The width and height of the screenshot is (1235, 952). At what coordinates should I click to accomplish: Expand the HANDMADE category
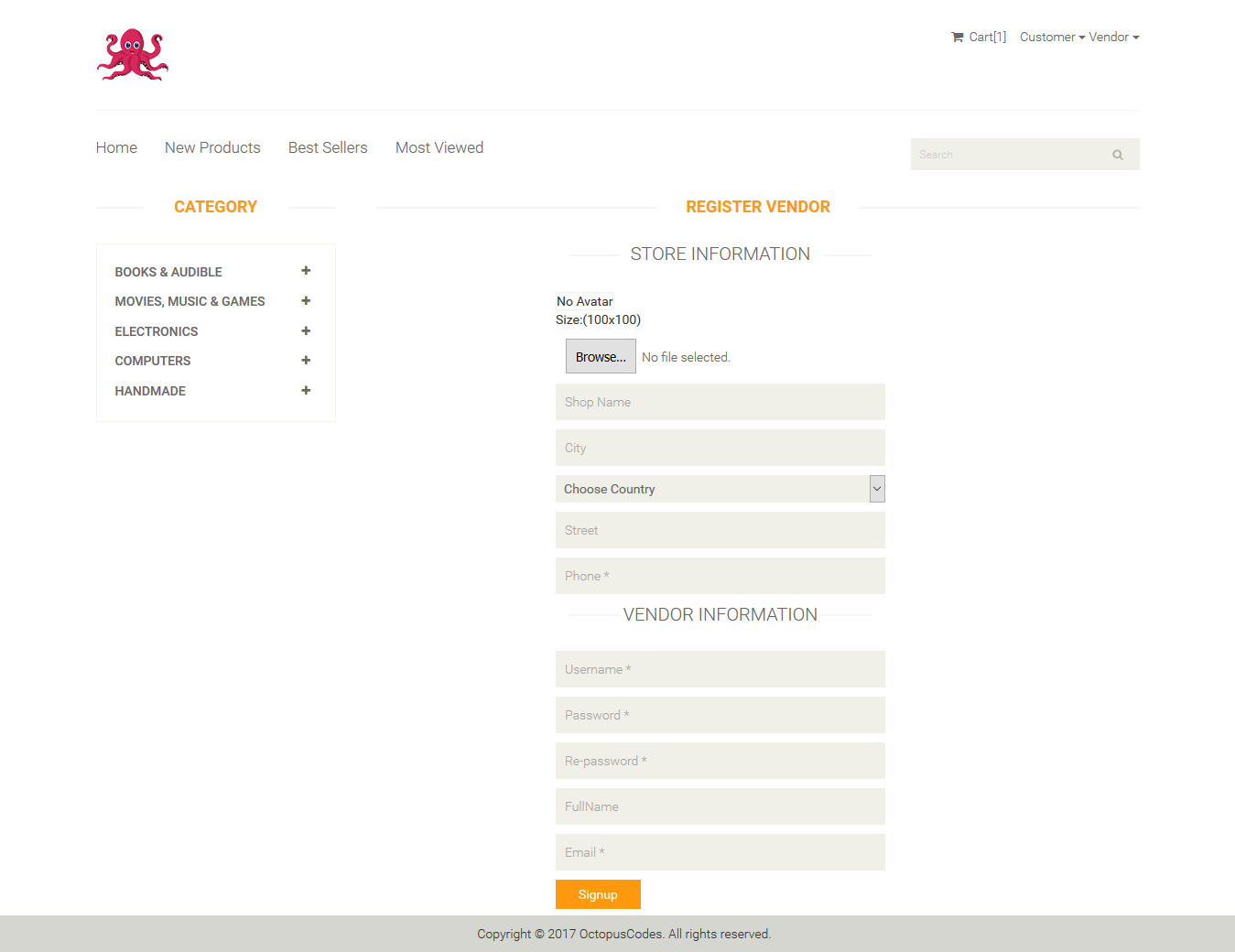[305, 390]
